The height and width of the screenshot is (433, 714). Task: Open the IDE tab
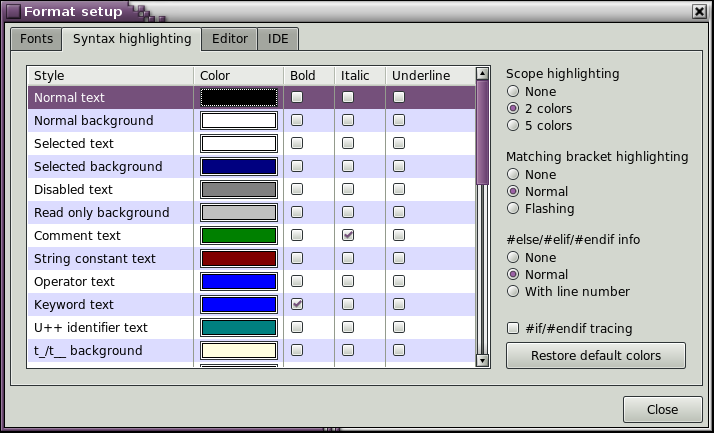tap(278, 39)
